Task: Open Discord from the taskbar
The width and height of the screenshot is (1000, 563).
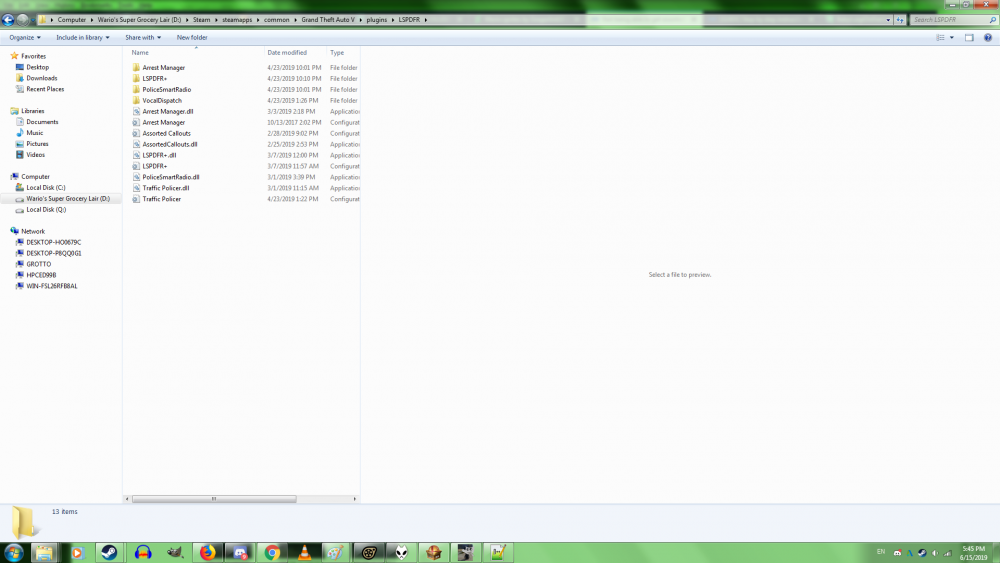Action: pyautogui.click(x=240, y=552)
